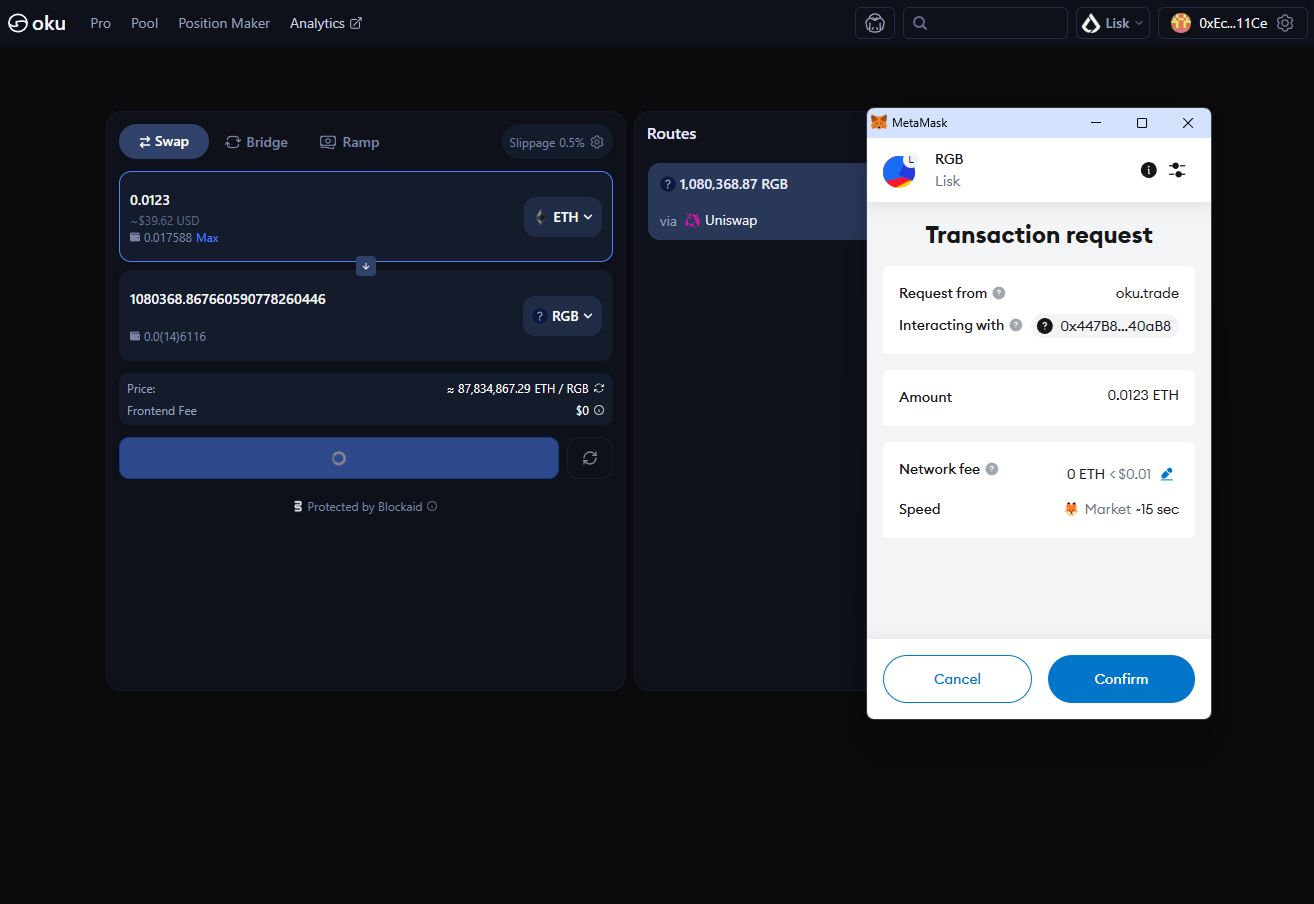Show Network fee help tooltip
The image size is (1314, 904).
pyautogui.click(x=992, y=469)
